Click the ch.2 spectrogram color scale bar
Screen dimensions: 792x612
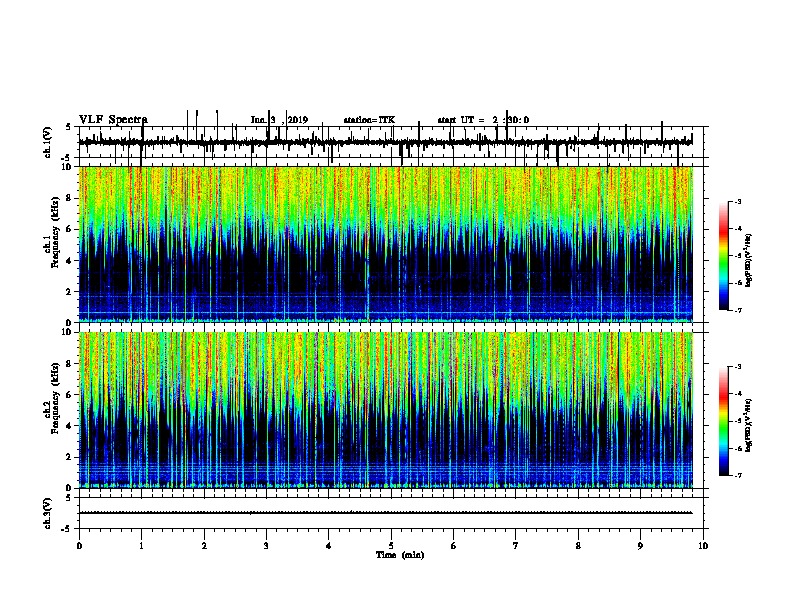coord(724,421)
